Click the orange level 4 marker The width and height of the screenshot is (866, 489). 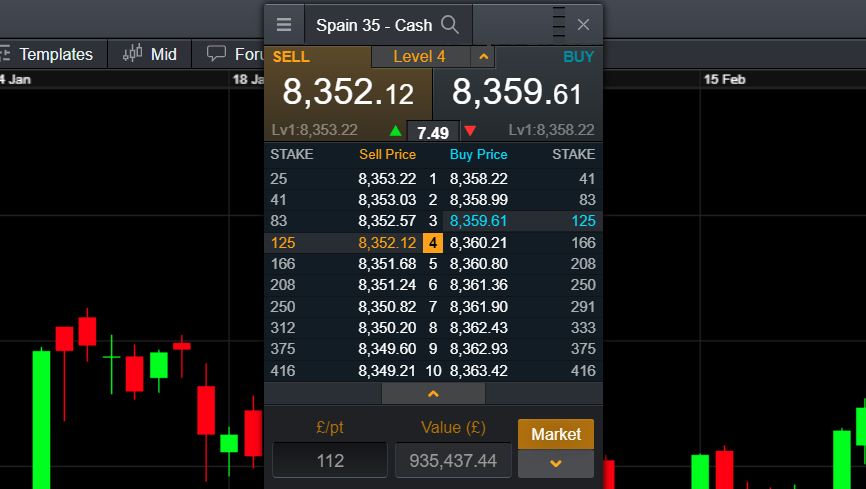(433, 243)
